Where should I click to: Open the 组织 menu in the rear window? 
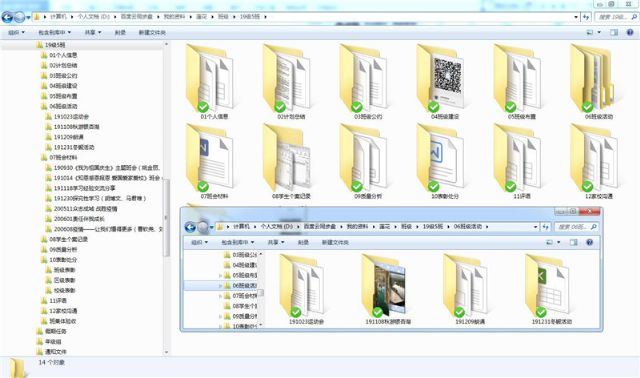click(x=16, y=32)
